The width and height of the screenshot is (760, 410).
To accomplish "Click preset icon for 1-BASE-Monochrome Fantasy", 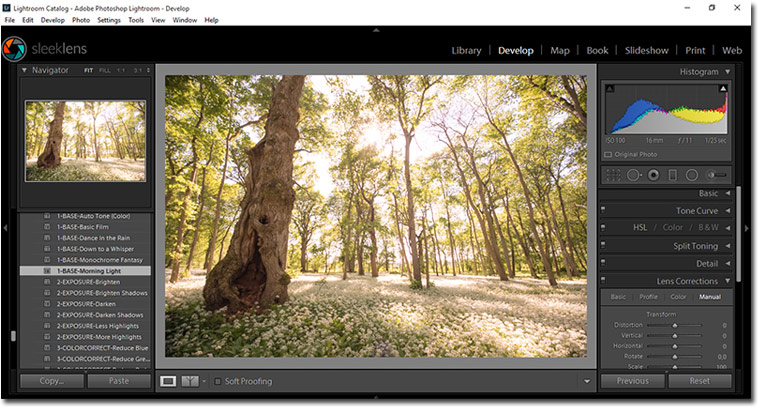I will [x=47, y=260].
